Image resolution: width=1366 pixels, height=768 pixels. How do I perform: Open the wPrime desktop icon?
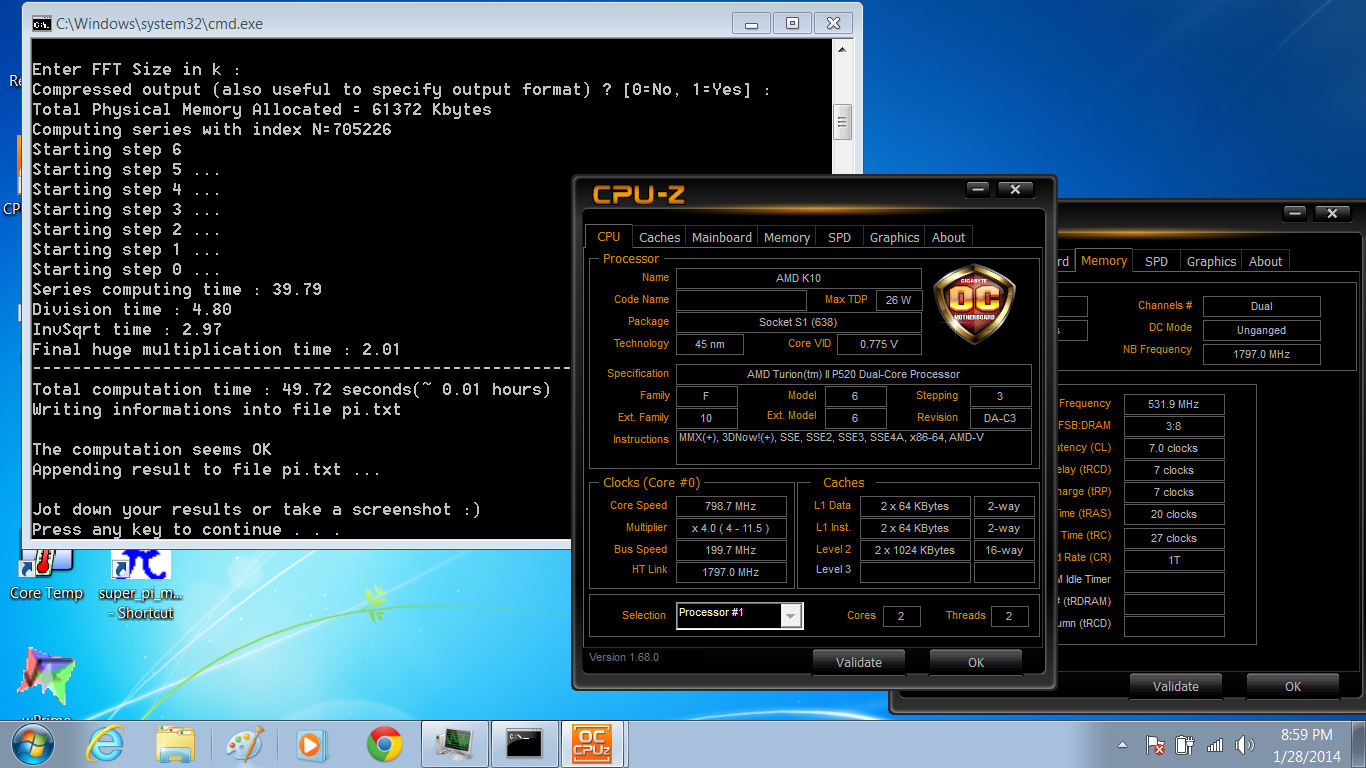(46, 685)
